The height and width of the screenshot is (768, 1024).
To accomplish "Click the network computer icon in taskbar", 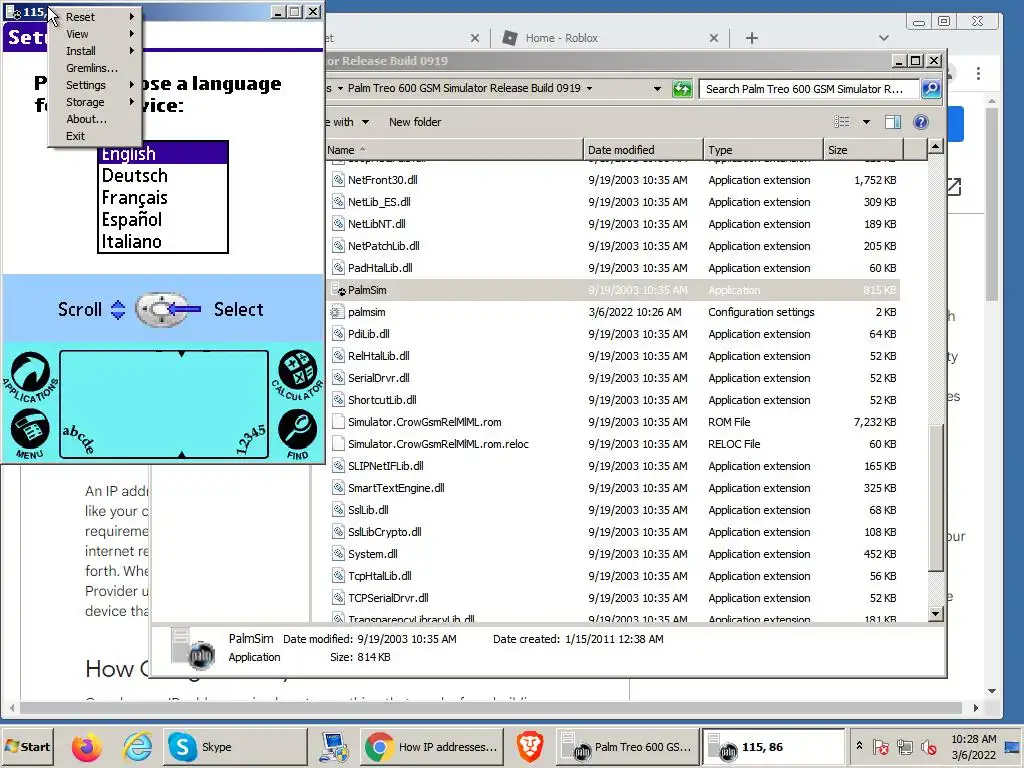I will (334, 747).
